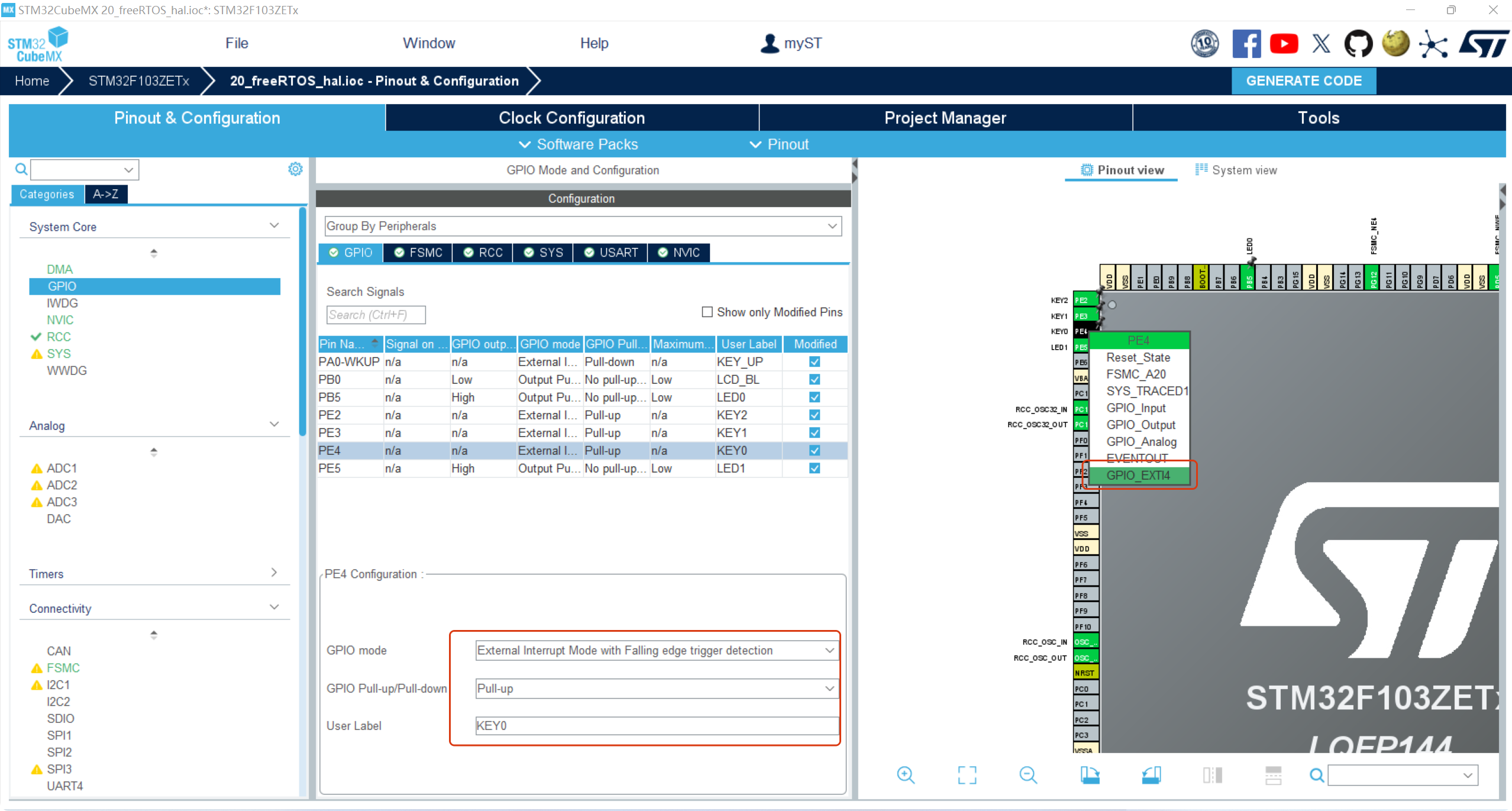Click the fit-to-screen pinout icon
Screen dimensions: 1512x811
(x=967, y=775)
